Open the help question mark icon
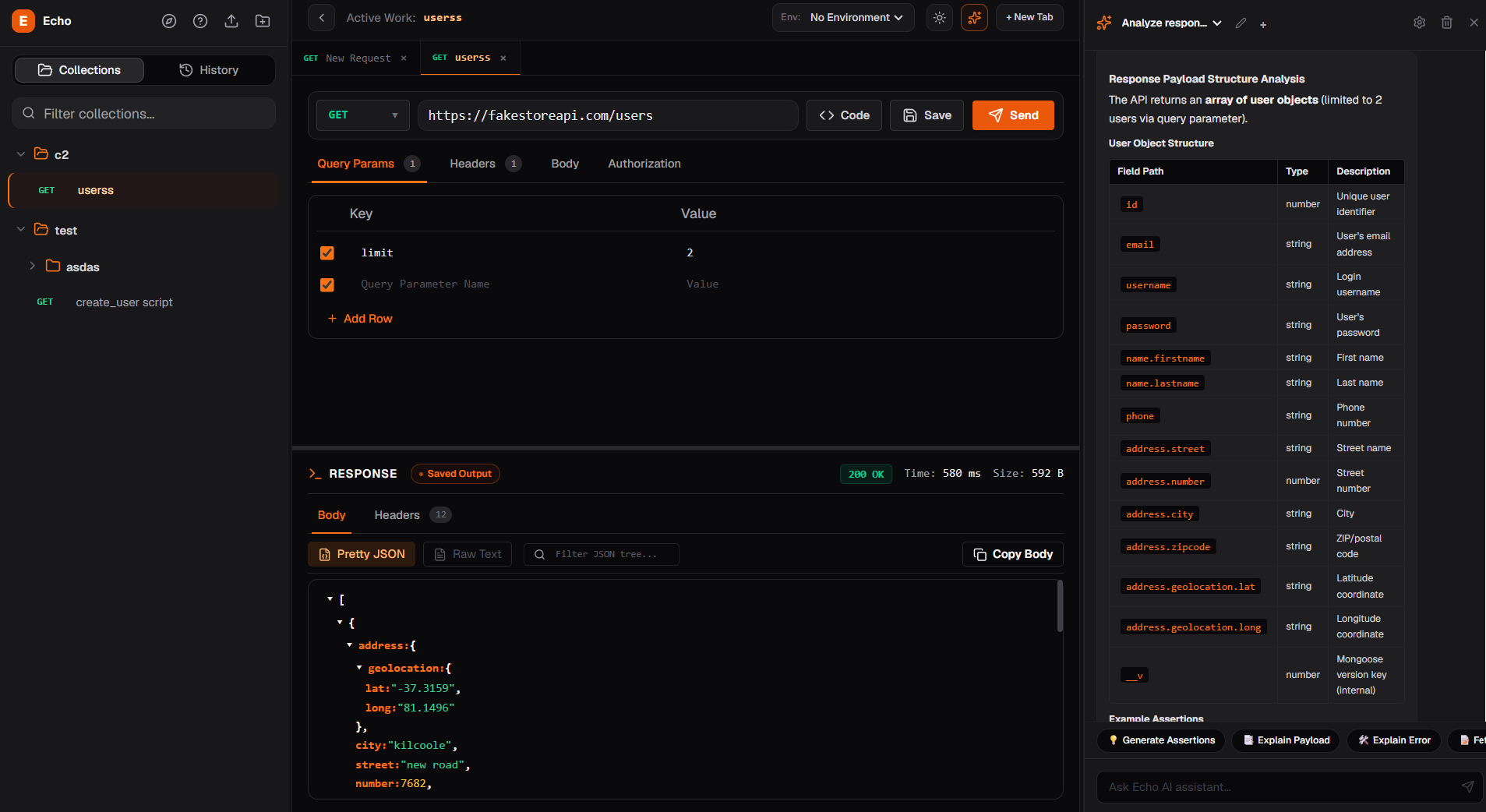 pyautogui.click(x=200, y=21)
